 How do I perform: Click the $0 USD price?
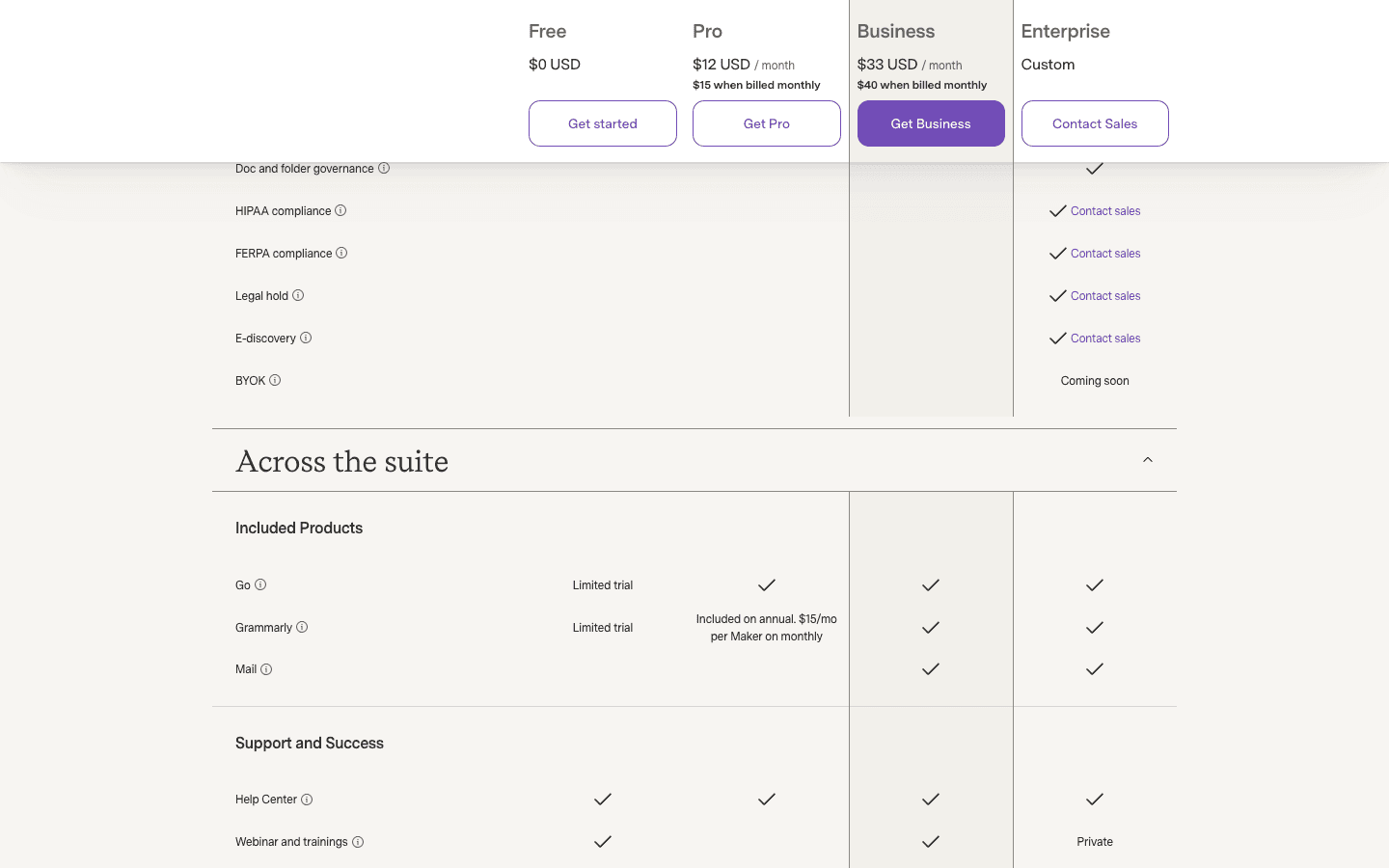(555, 65)
